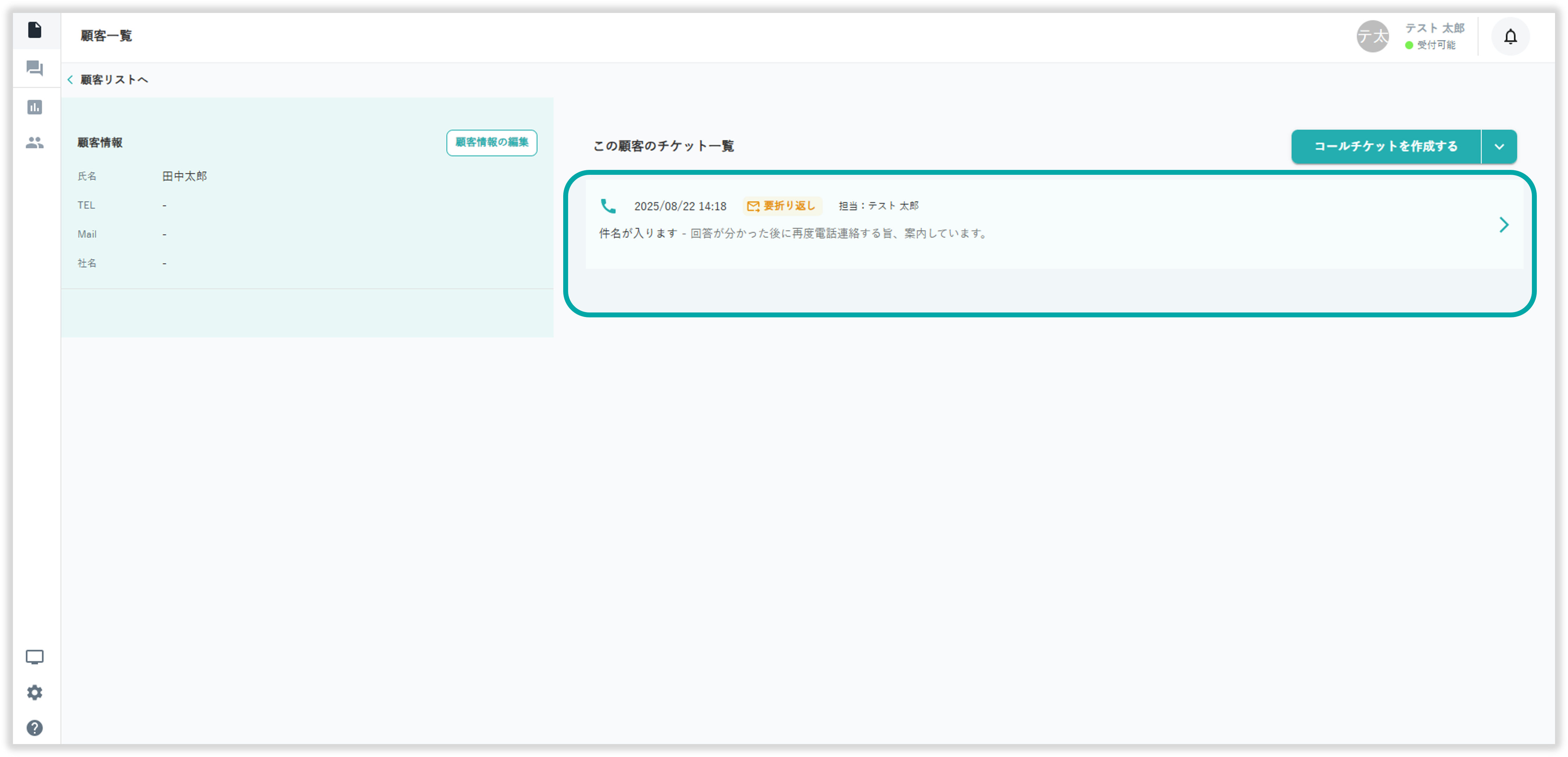Screen dimensions: 1568x757
Task: Open settings gear in sidebar
Action: coord(35,693)
